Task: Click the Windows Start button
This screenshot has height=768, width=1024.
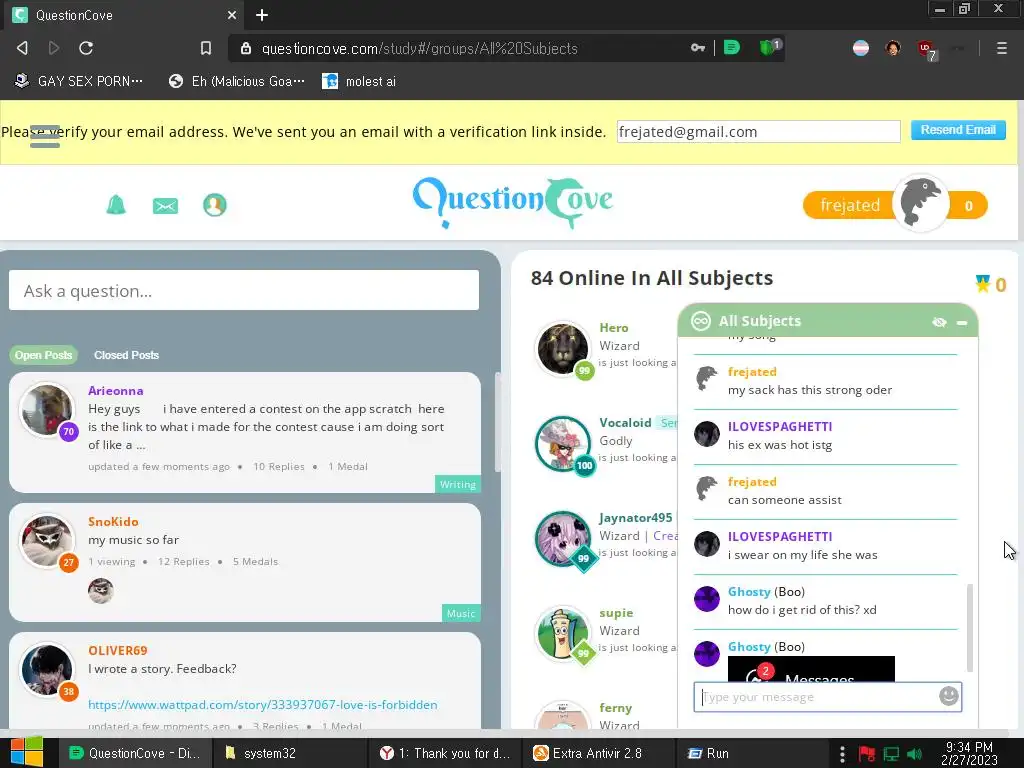Action: click(x=26, y=752)
